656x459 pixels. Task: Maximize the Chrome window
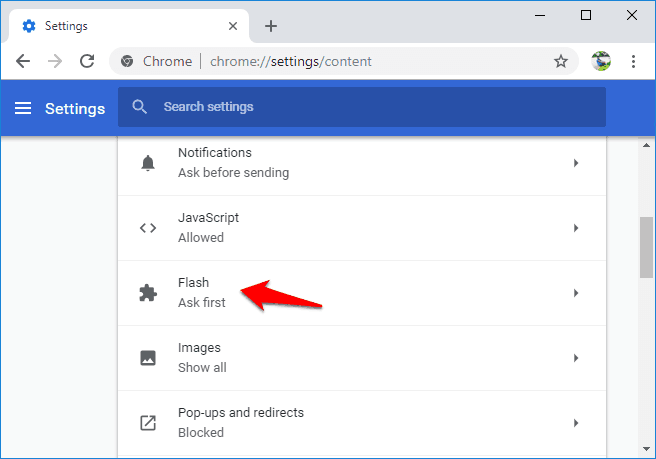tap(586, 15)
